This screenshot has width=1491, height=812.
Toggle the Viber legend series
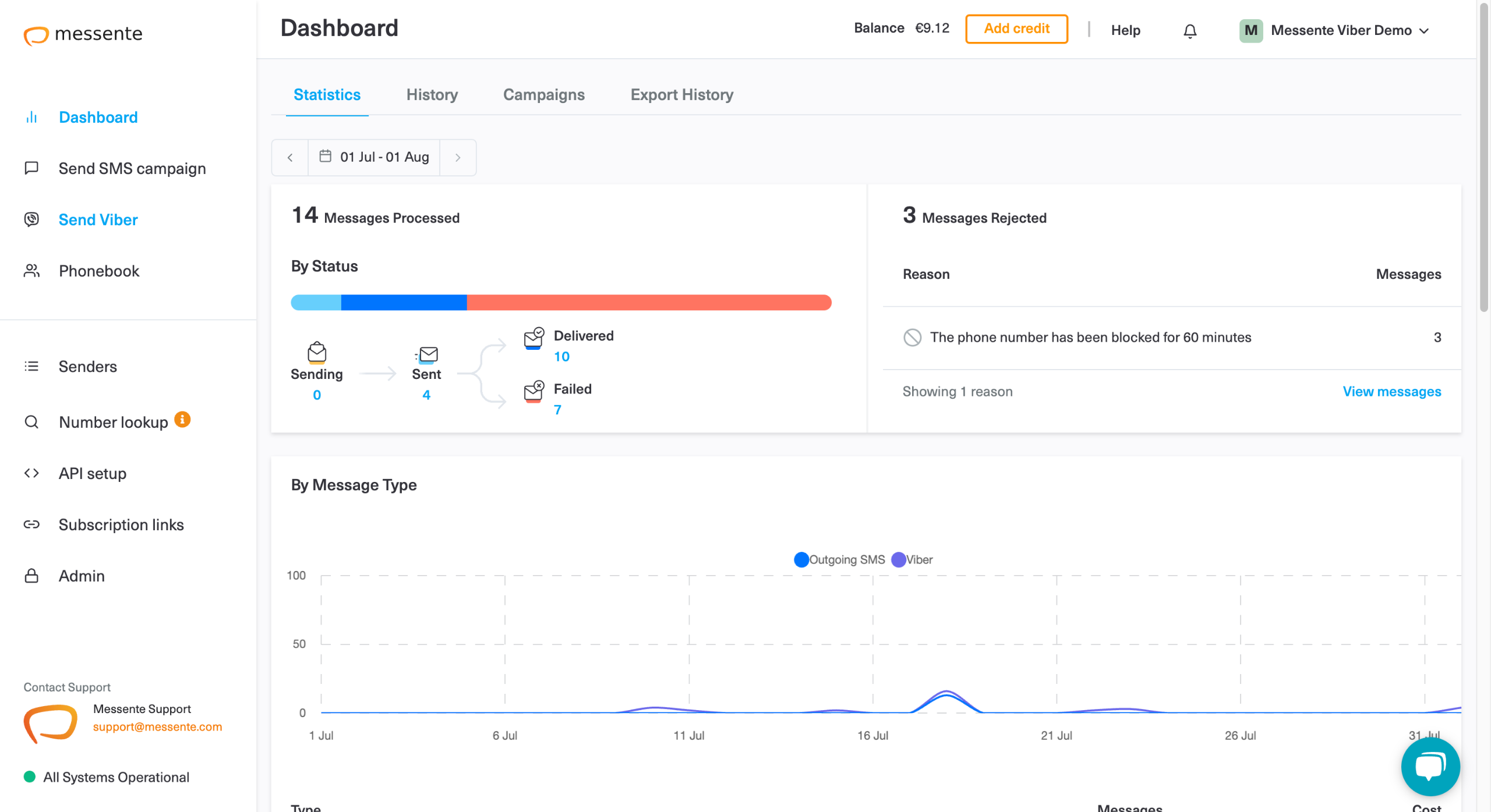(912, 559)
